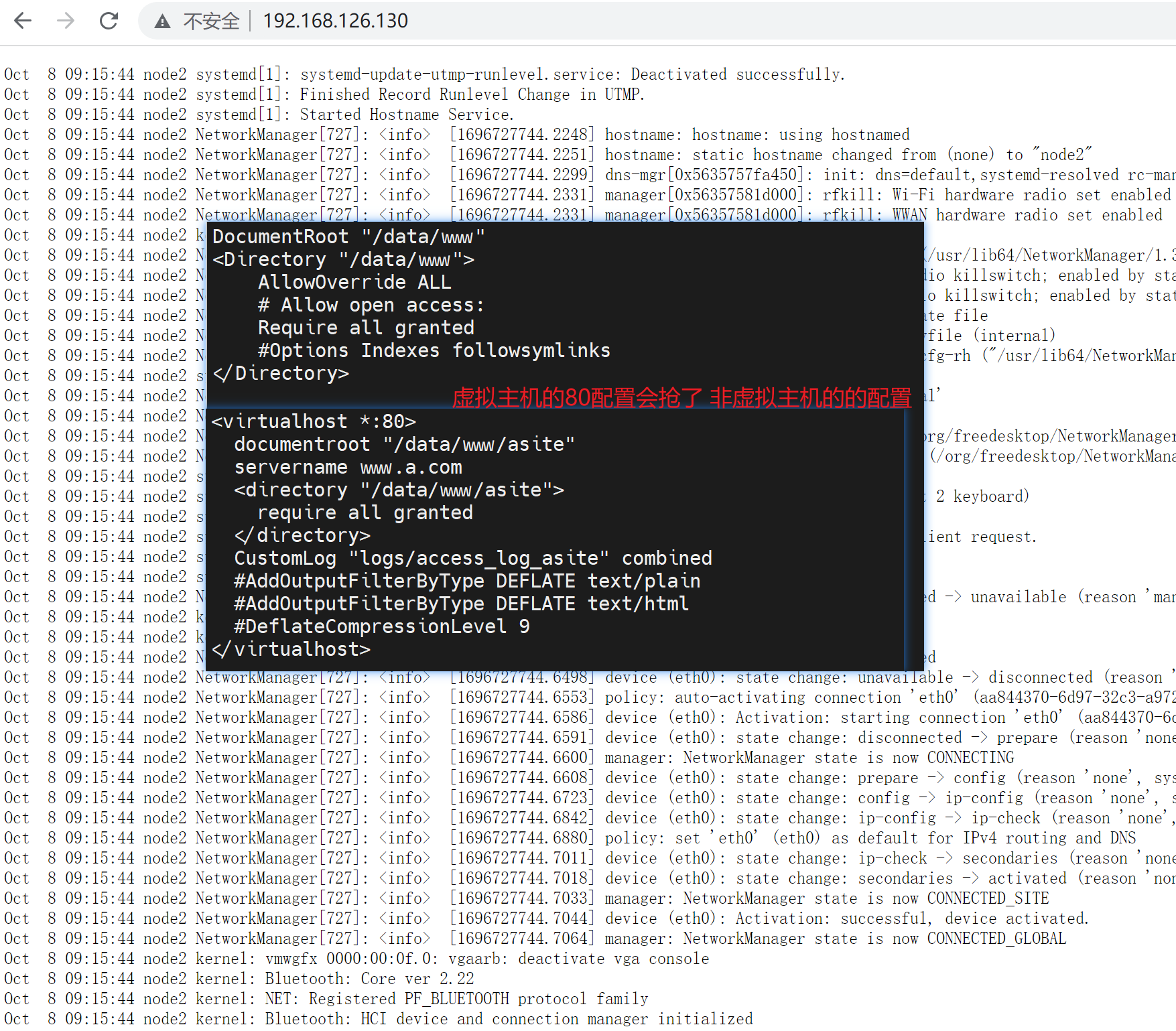Click the red Chinese annotation text
1176x1031 pixels.
[681, 398]
